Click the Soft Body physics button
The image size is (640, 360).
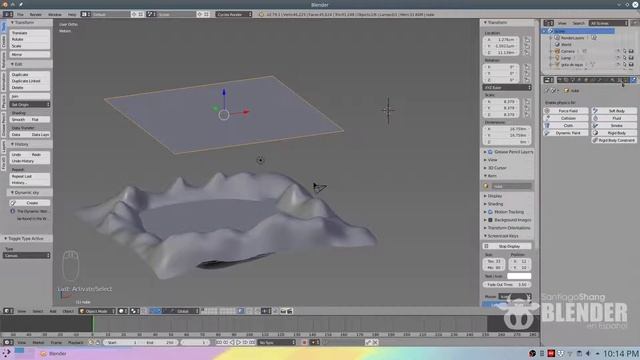614,111
